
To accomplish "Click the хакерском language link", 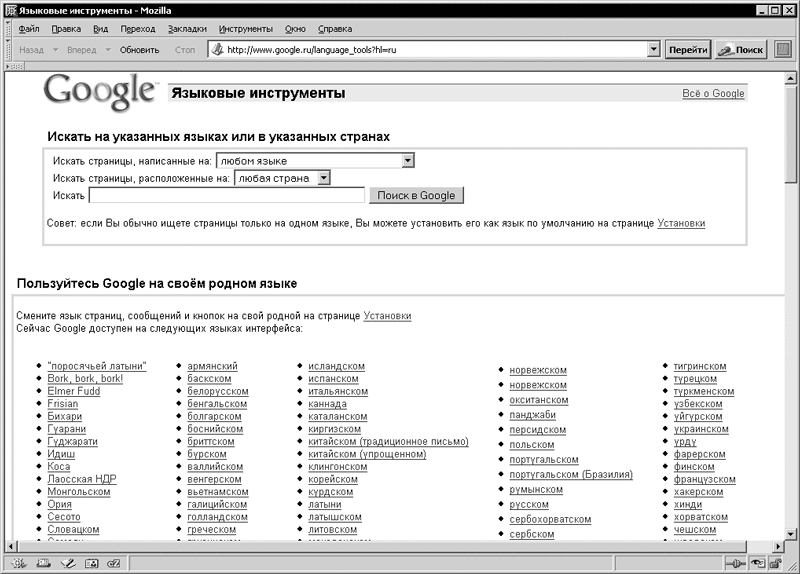I will pyautogui.click(x=698, y=492).
